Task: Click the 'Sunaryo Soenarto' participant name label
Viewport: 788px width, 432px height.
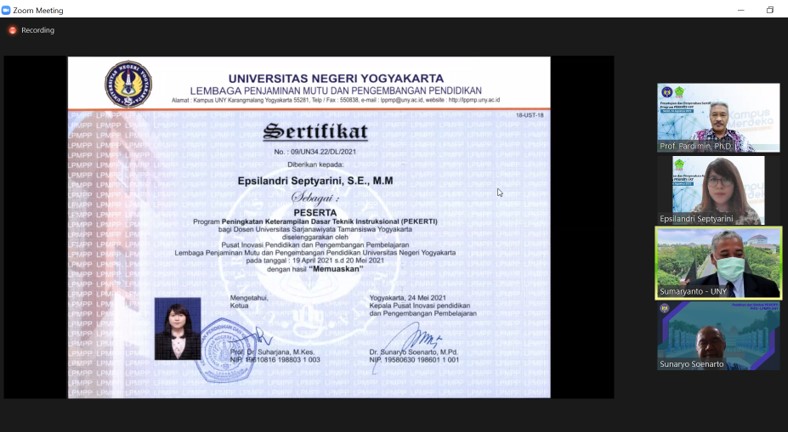Action: click(692, 364)
